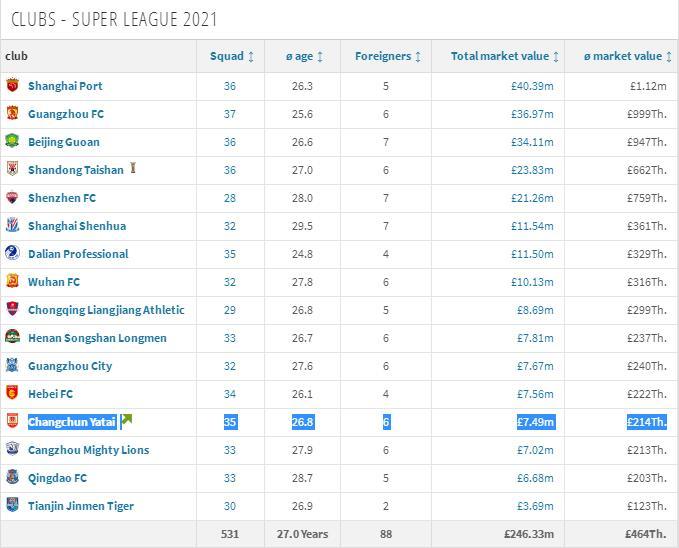Viewport: 679px width, 548px height.
Task: Sort by ø market value arrow
Action: pyautogui.click(x=669, y=56)
